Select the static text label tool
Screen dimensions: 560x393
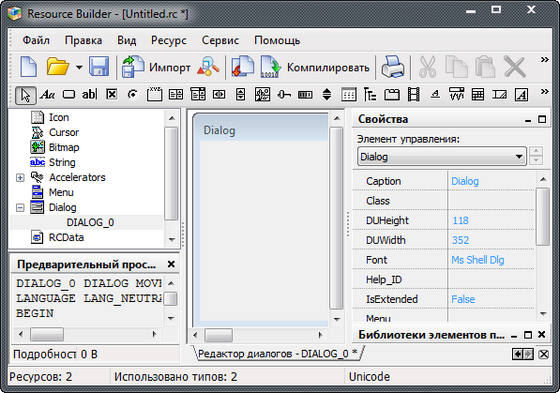[x=48, y=95]
